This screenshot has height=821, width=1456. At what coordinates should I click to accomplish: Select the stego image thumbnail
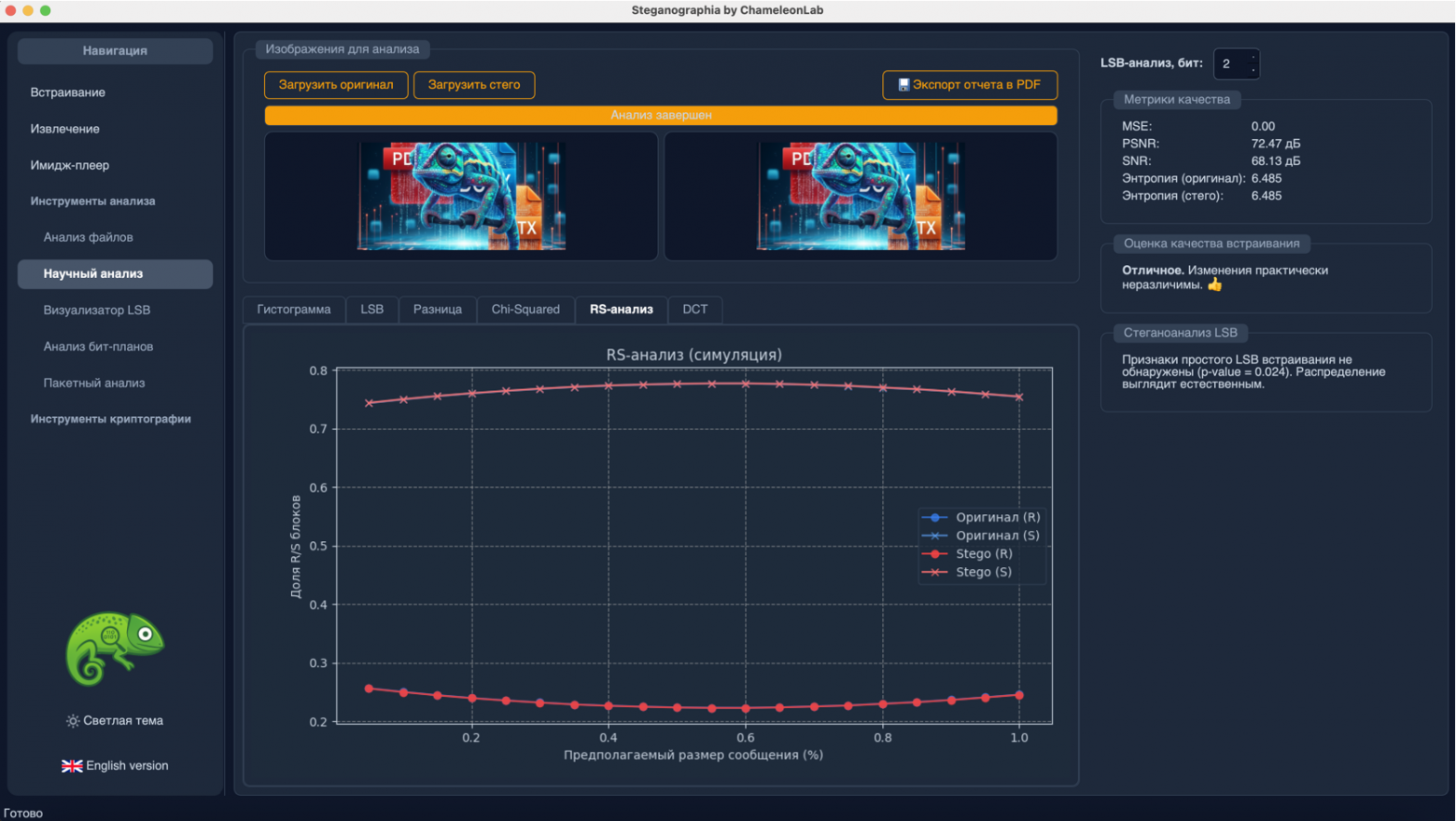pyautogui.click(x=860, y=196)
